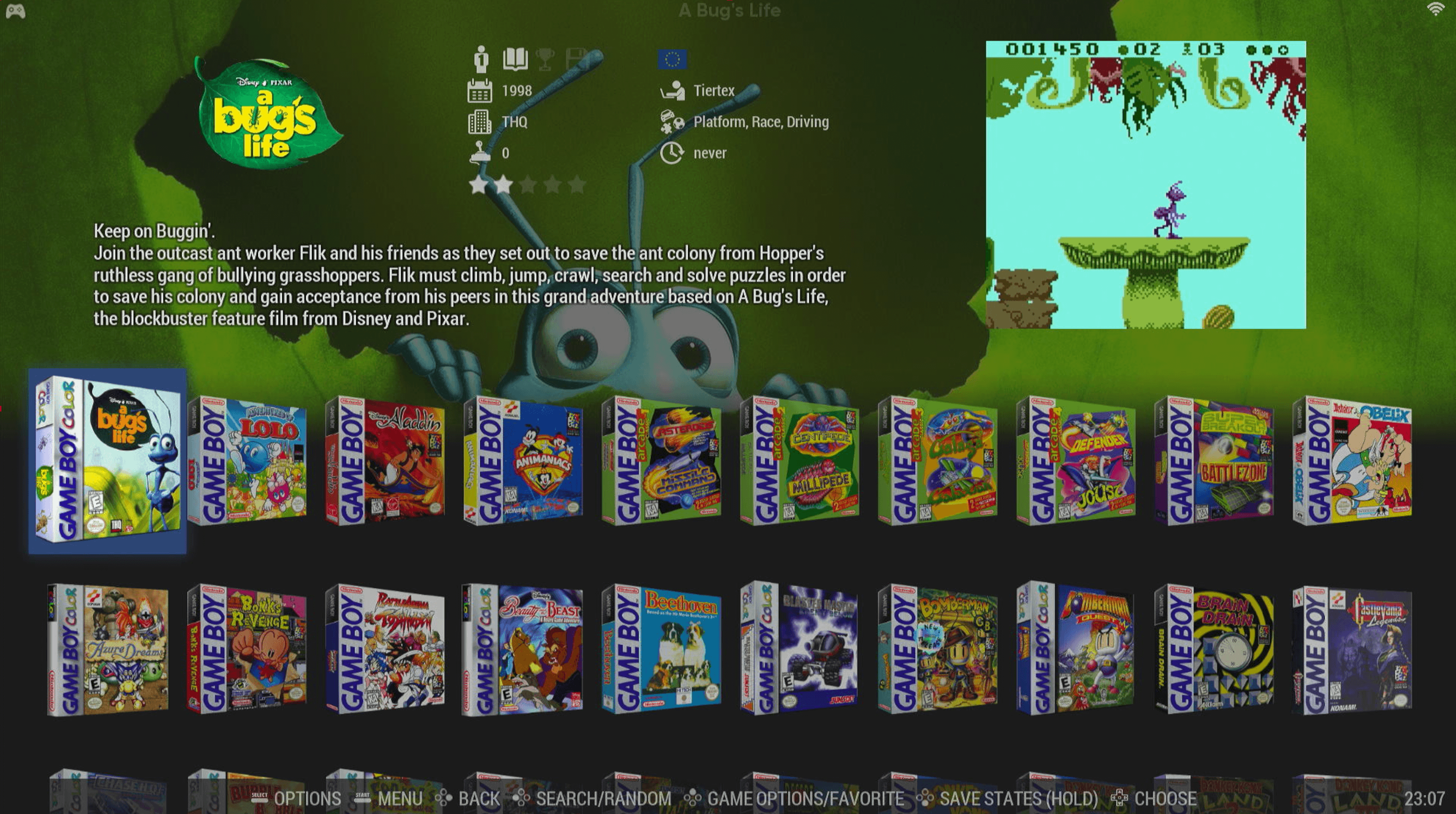Select the Centipede Millipede box art
The width and height of the screenshot is (1456, 814).
799,461
